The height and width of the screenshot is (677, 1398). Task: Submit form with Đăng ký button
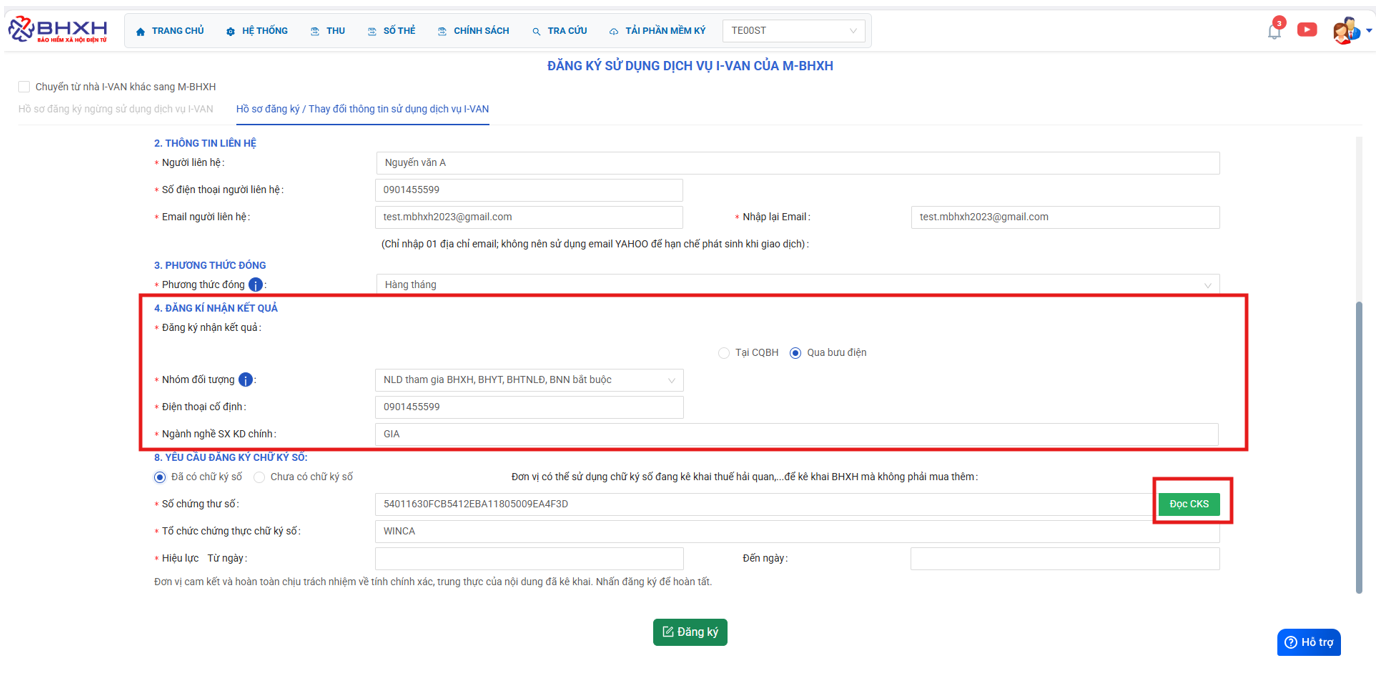[x=690, y=632]
